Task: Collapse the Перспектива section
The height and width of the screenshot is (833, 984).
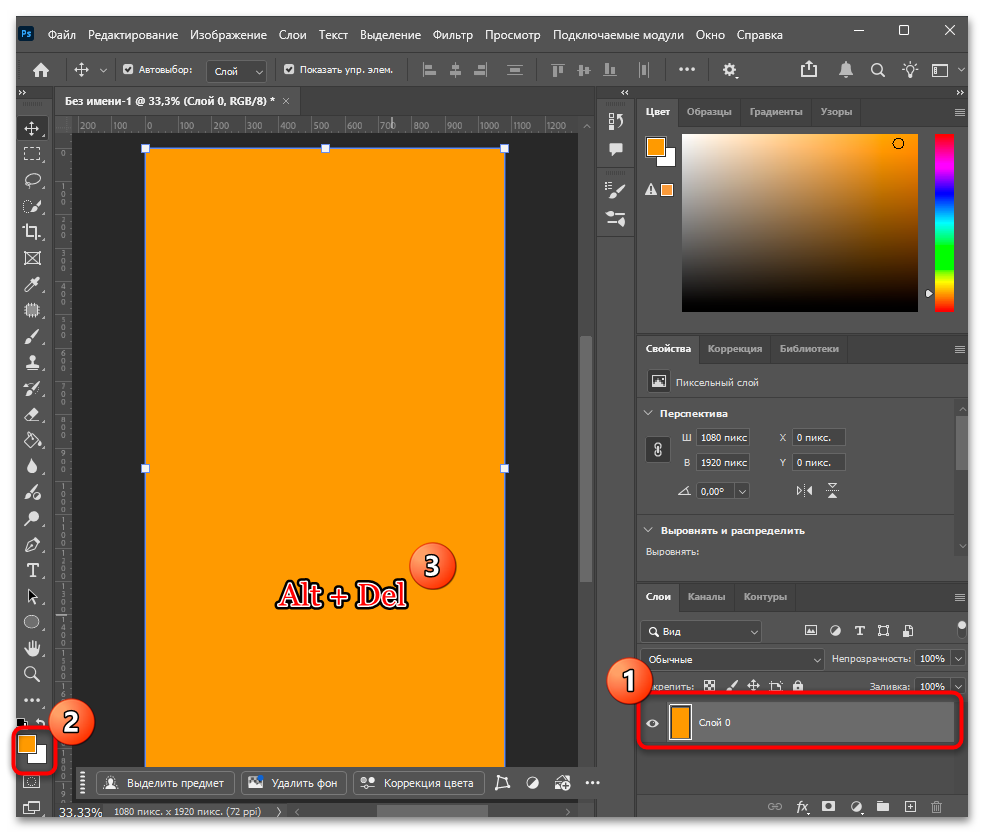Action: (648, 413)
